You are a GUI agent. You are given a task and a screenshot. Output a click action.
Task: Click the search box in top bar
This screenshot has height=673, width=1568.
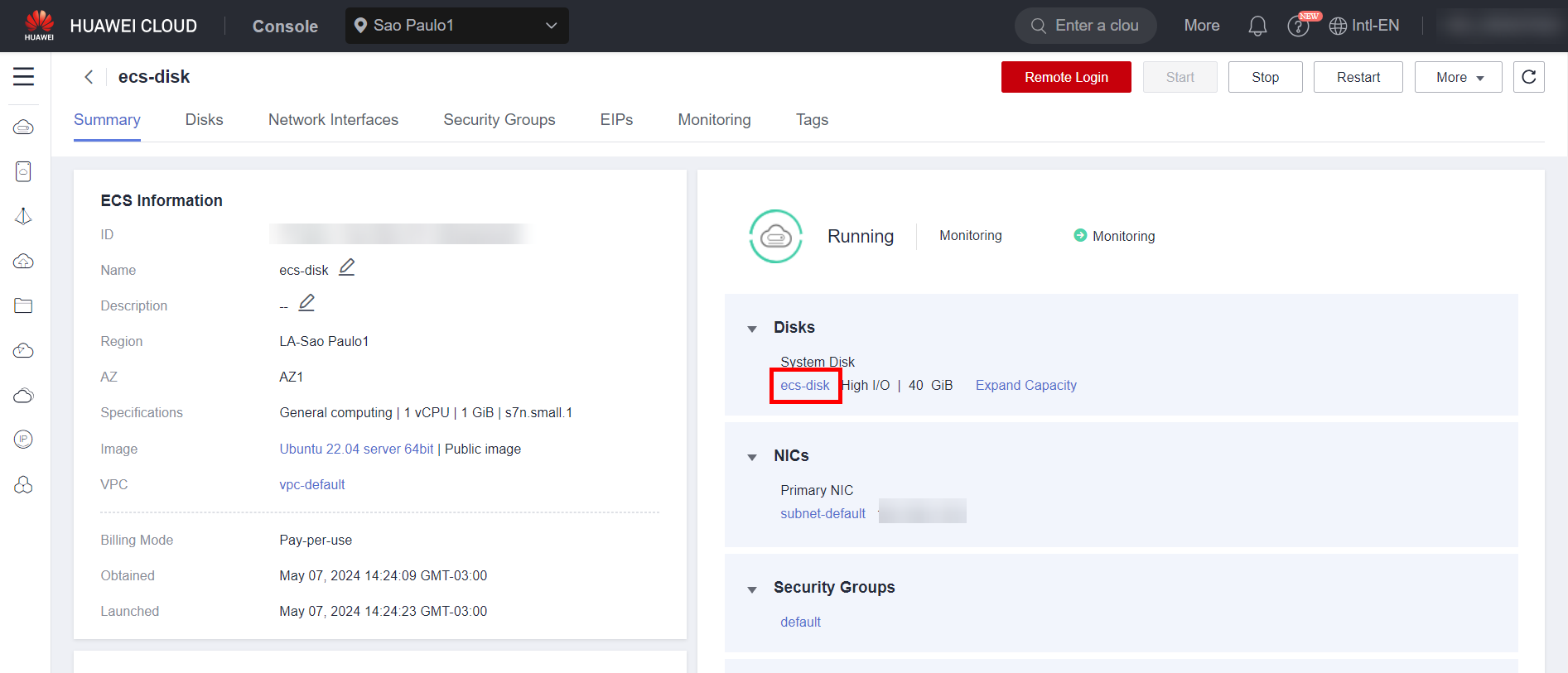click(x=1085, y=26)
